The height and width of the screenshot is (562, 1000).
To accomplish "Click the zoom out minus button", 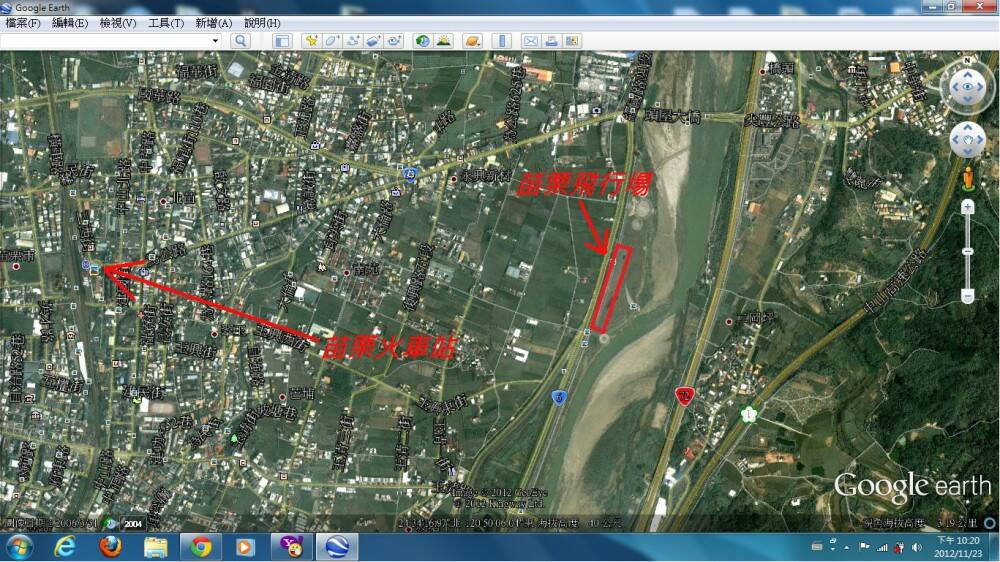I will click(x=967, y=297).
